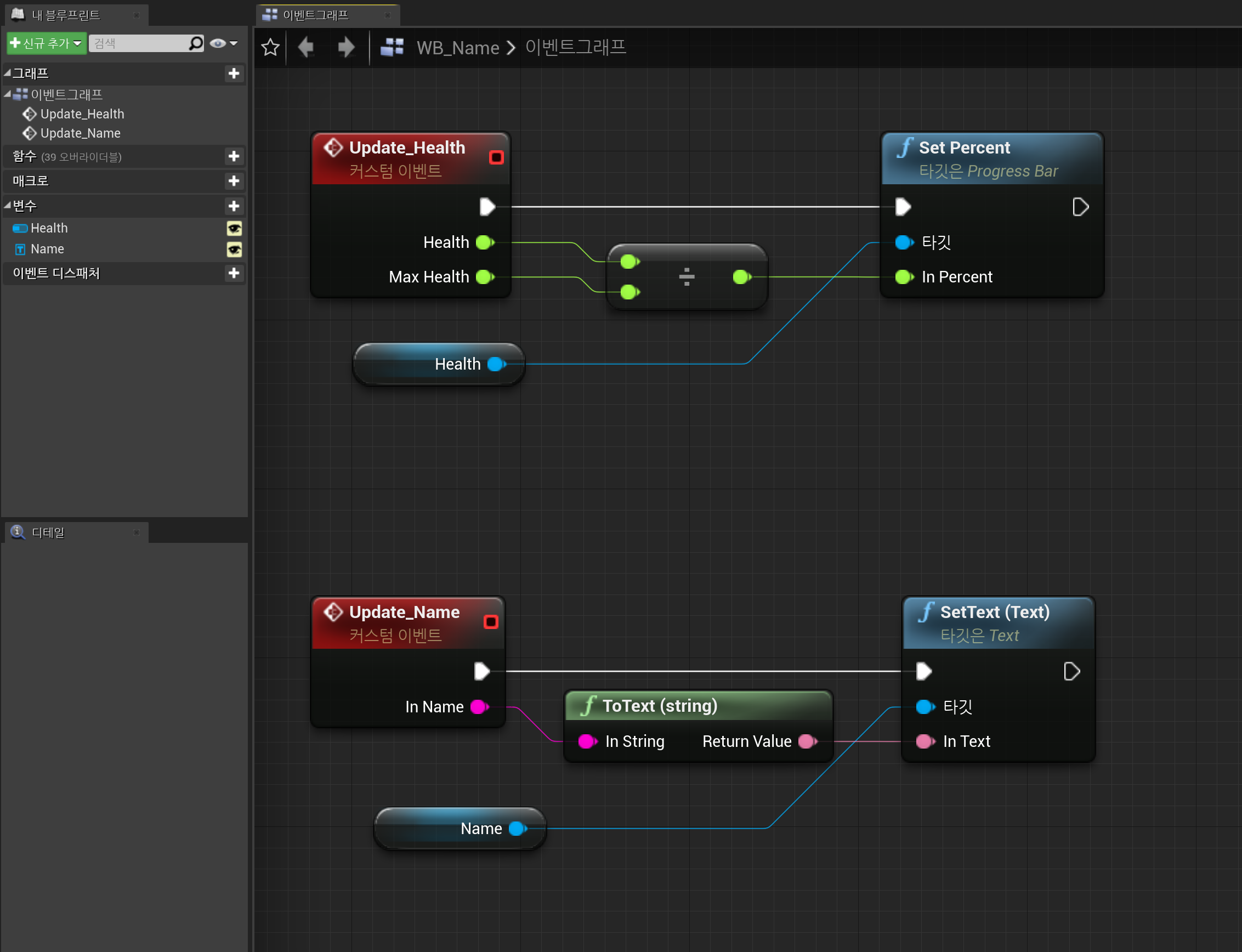Screen dimensions: 1242x952
Task: Switch to the 디테일 tab
Action: 48,532
